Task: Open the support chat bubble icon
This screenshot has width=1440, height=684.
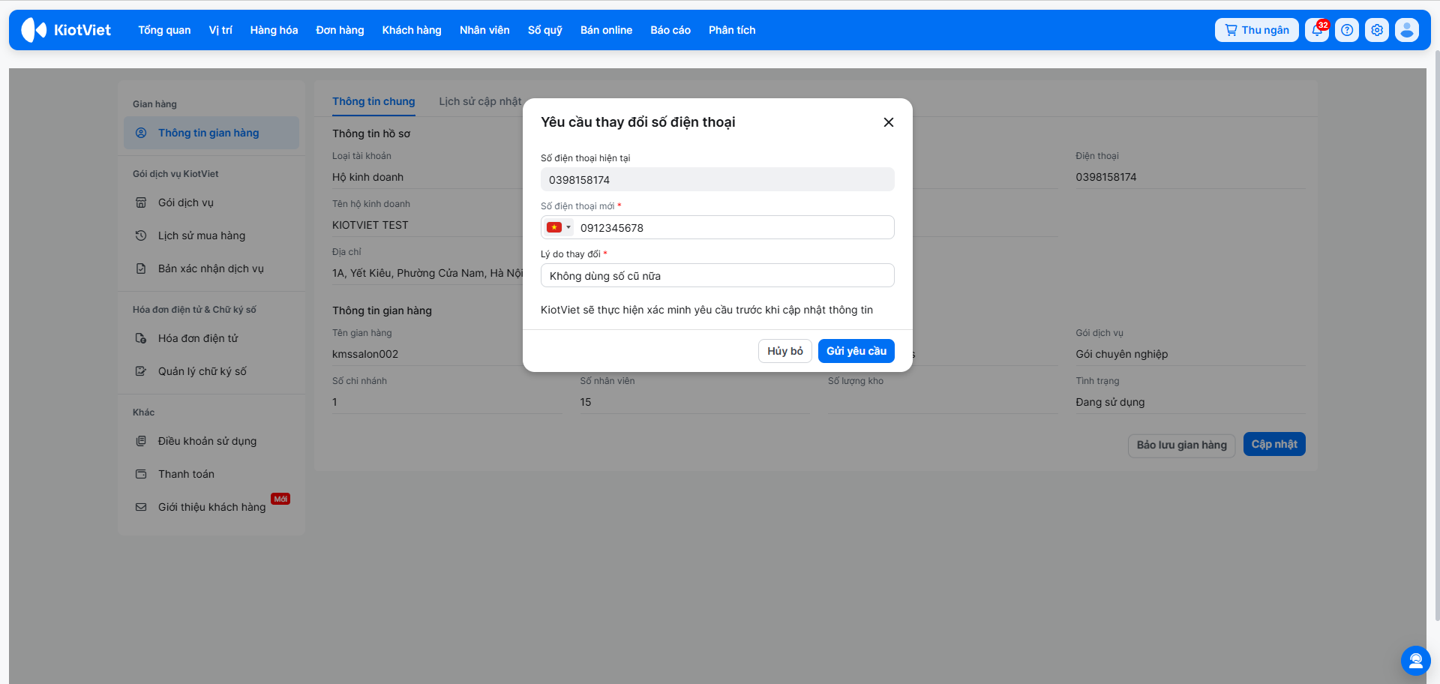Action: (1416, 660)
